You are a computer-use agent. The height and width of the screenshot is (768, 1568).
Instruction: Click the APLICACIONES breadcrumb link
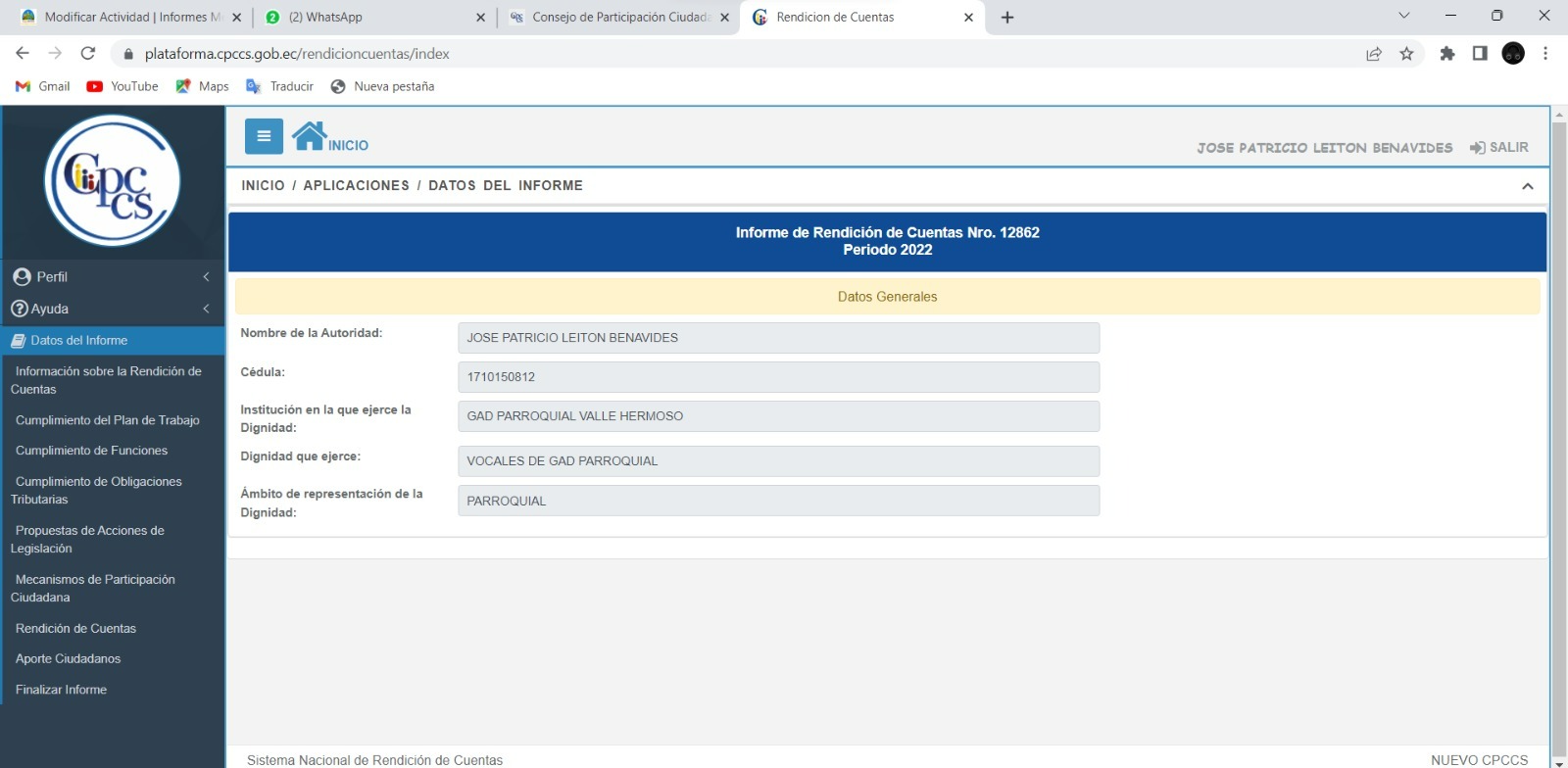(356, 185)
